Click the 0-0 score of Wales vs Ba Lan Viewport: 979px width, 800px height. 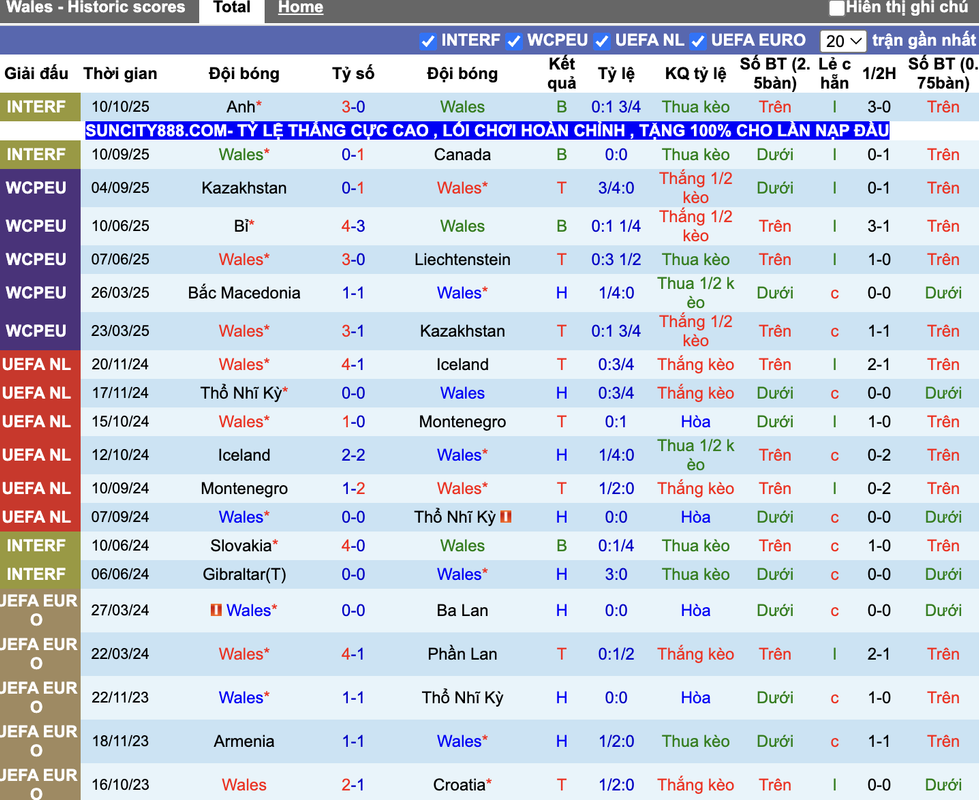tap(353, 610)
